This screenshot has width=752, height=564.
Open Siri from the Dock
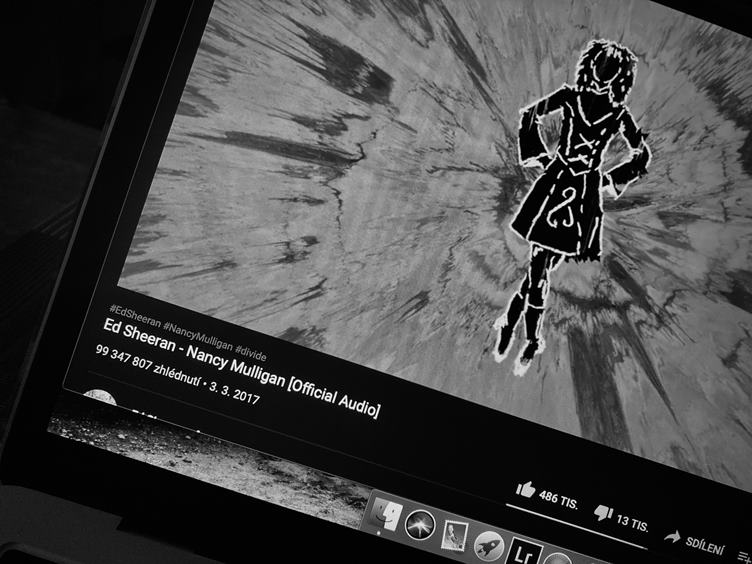pos(420,525)
